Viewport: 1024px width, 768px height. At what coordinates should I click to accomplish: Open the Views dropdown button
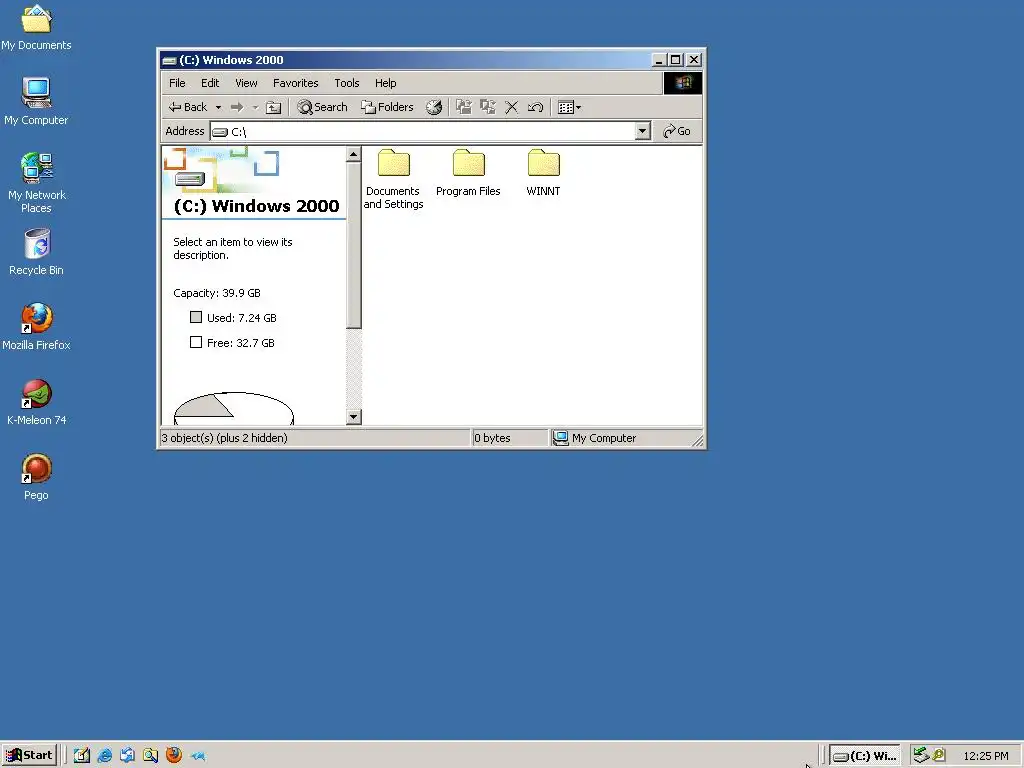(x=569, y=107)
